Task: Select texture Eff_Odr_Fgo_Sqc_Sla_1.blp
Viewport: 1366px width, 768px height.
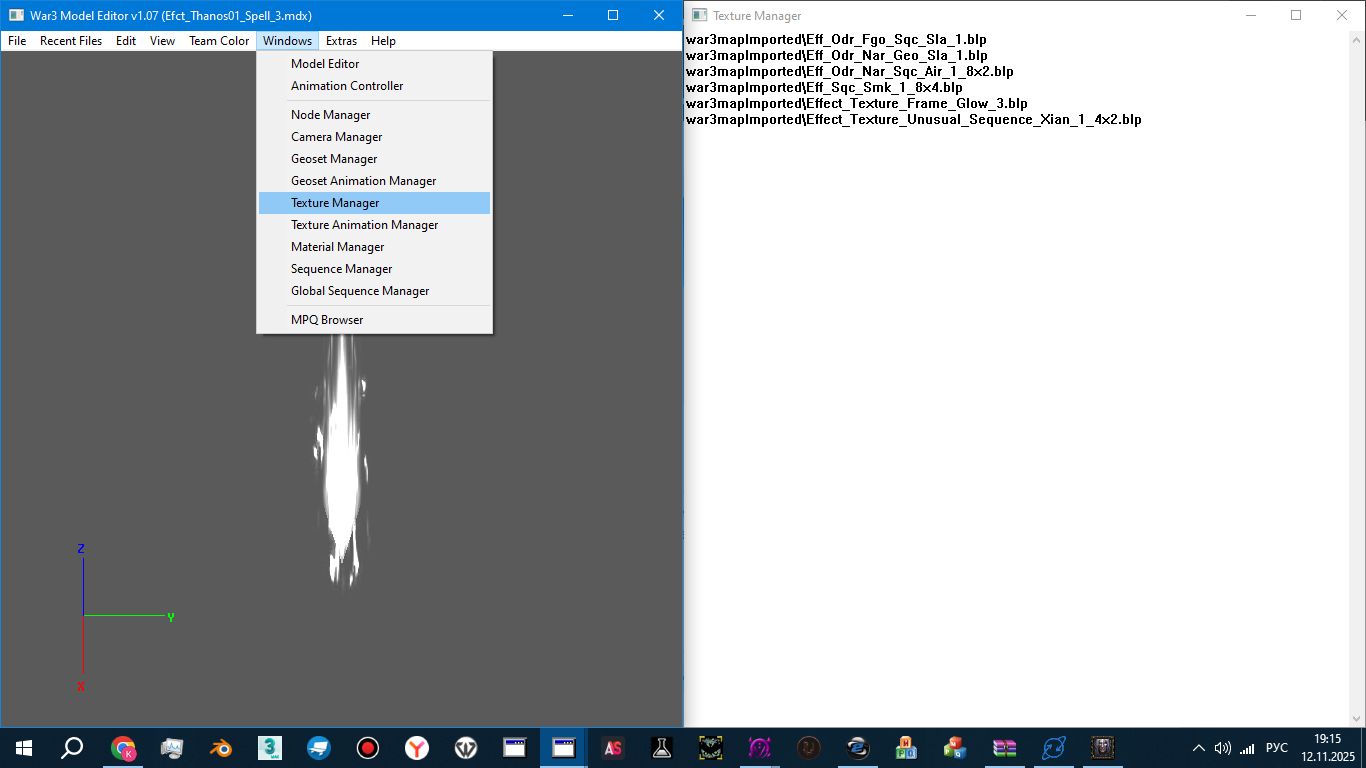Action: [x=836, y=40]
